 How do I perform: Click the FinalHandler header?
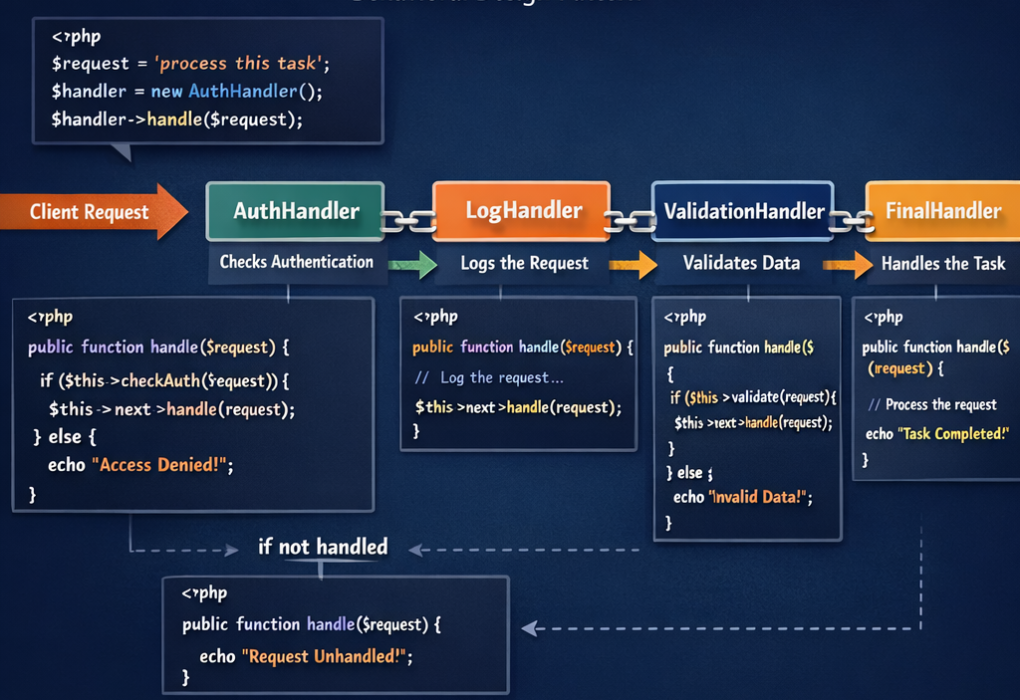coord(944,210)
